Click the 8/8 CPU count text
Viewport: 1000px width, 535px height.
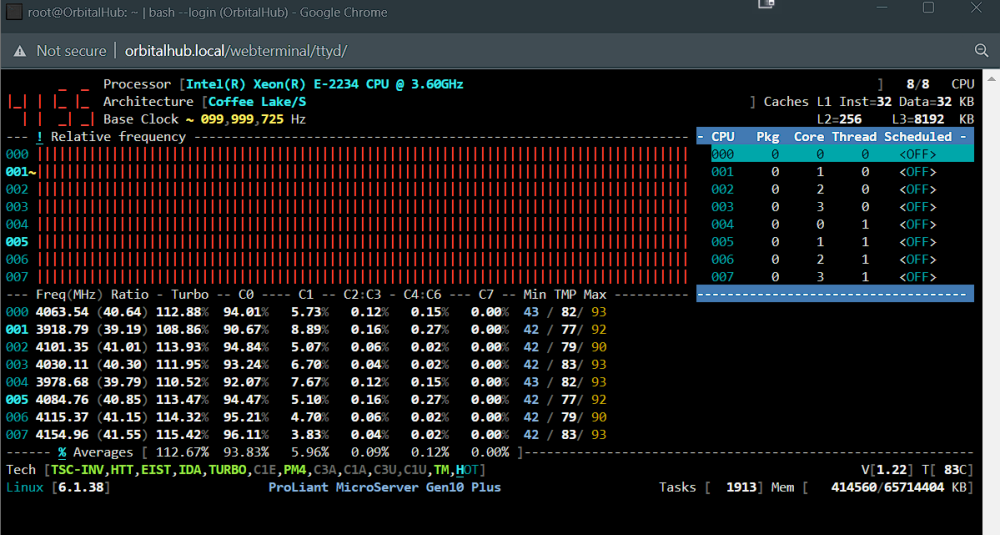pos(918,84)
